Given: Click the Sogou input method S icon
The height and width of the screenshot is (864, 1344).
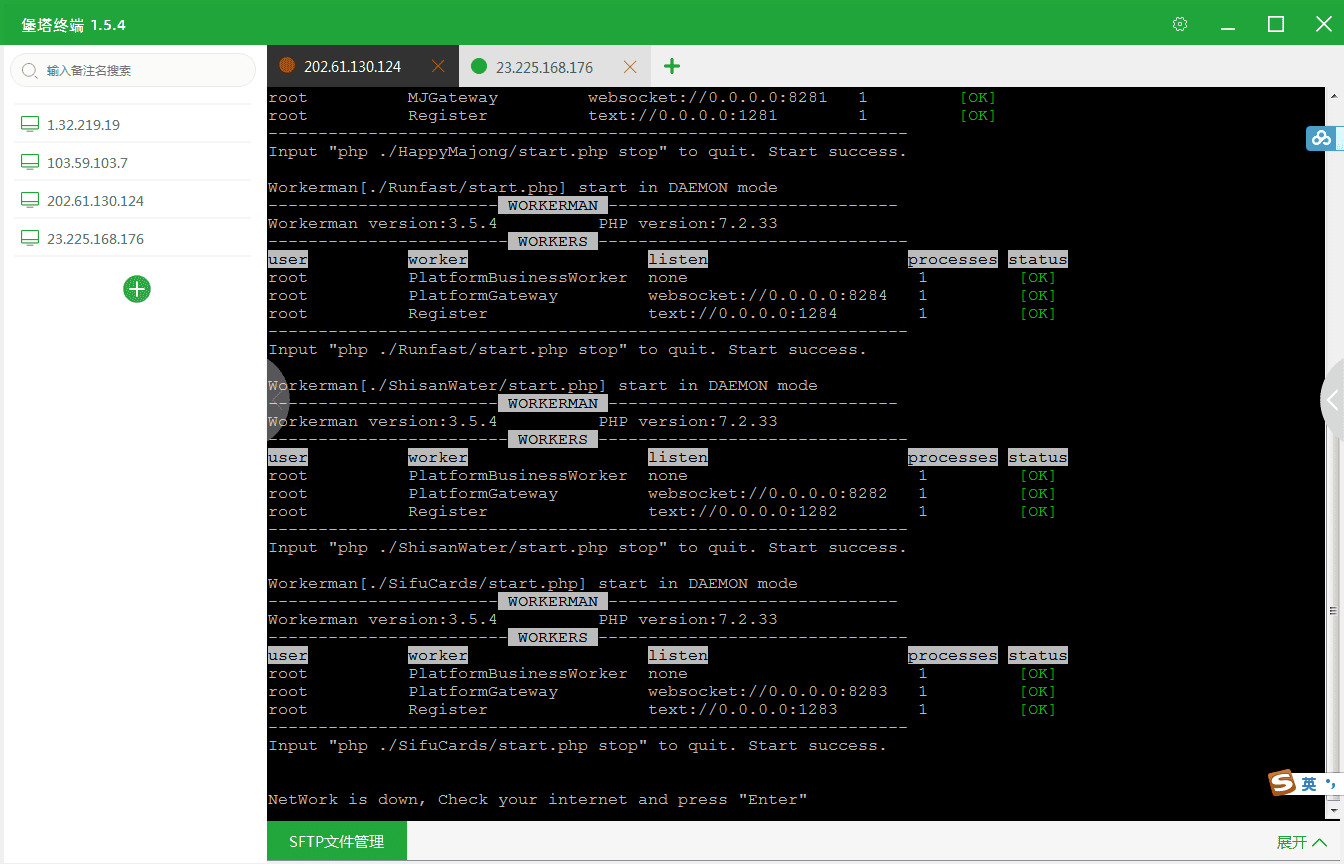Looking at the screenshot, I should coord(1283,784).
